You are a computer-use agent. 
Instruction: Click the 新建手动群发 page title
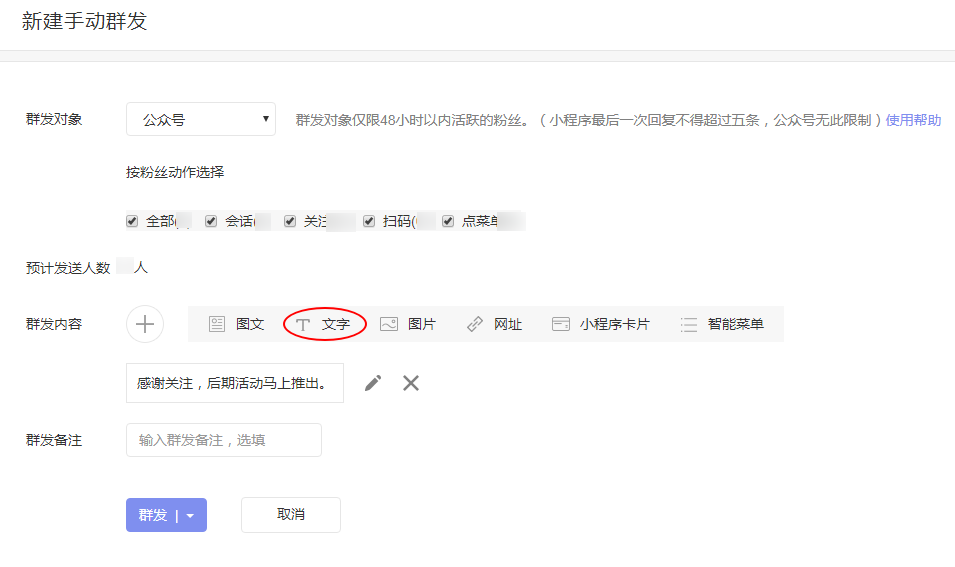[85, 21]
